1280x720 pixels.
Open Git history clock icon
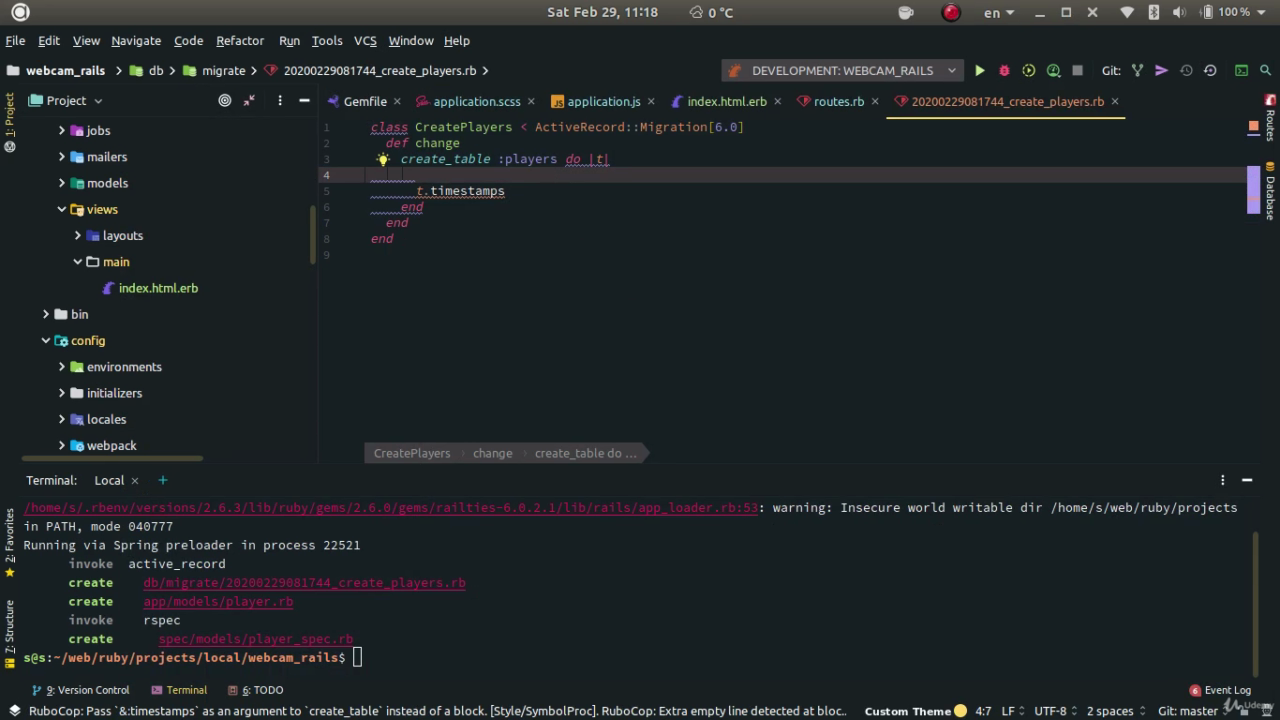1186,71
